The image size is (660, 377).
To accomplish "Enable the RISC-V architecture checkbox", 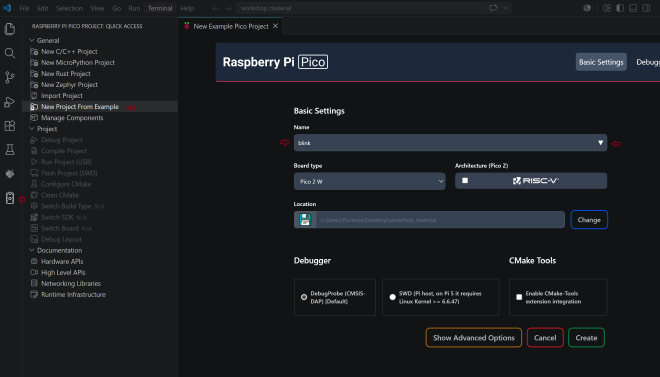I will click(x=465, y=181).
